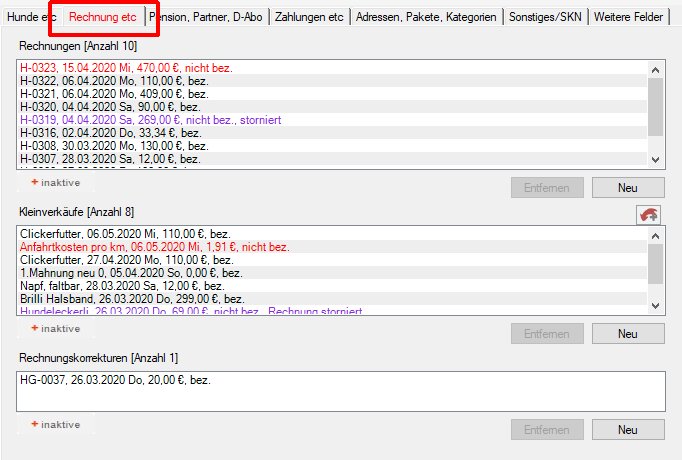
Task: Show inaktive entries under Kleinverkäufe
Action: click(x=56, y=328)
